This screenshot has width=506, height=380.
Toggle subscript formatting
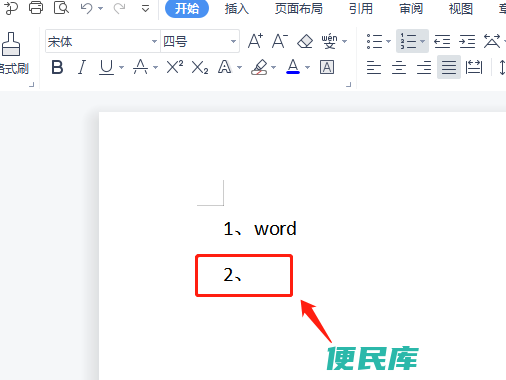click(x=200, y=68)
